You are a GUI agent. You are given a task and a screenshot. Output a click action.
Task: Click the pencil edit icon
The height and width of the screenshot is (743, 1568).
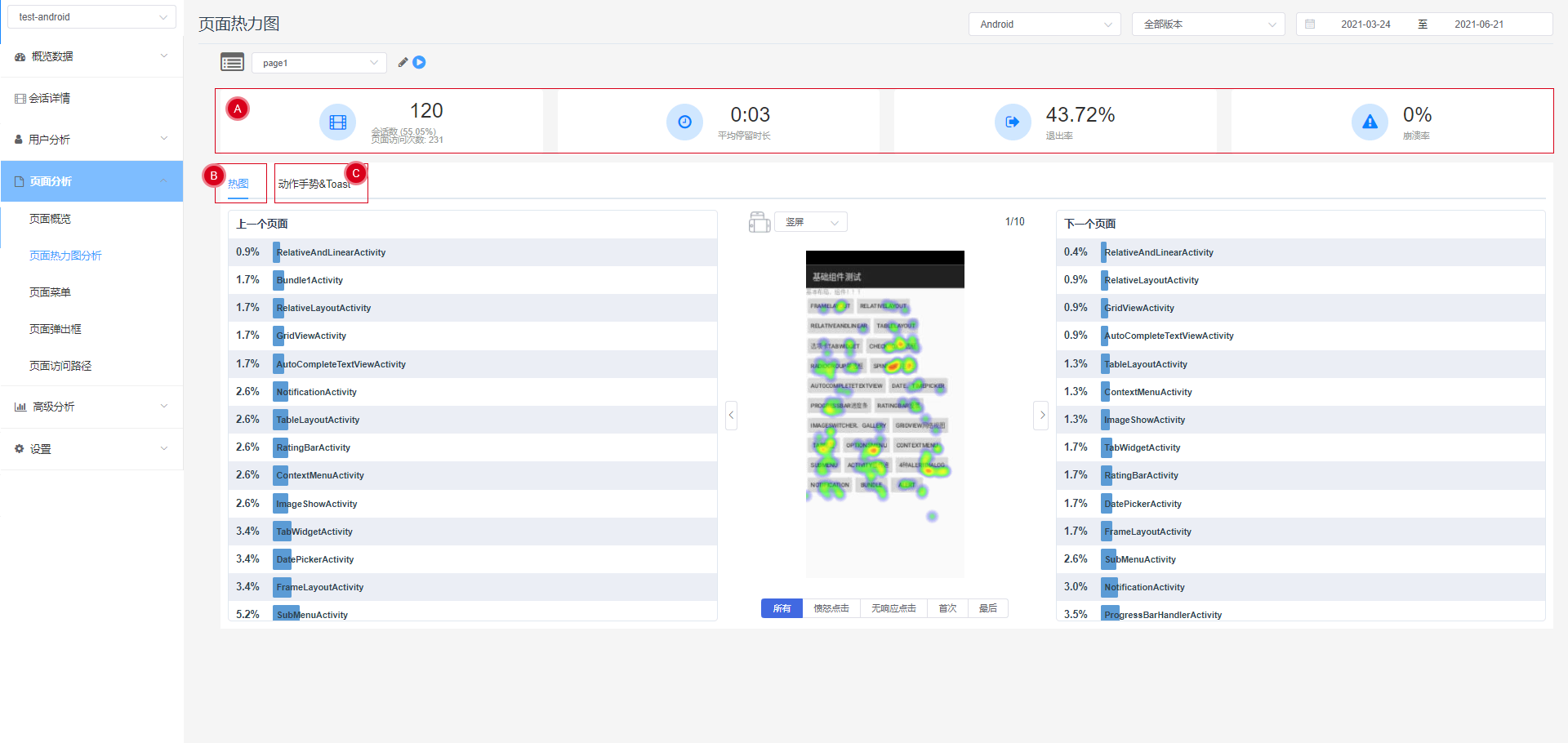403,62
